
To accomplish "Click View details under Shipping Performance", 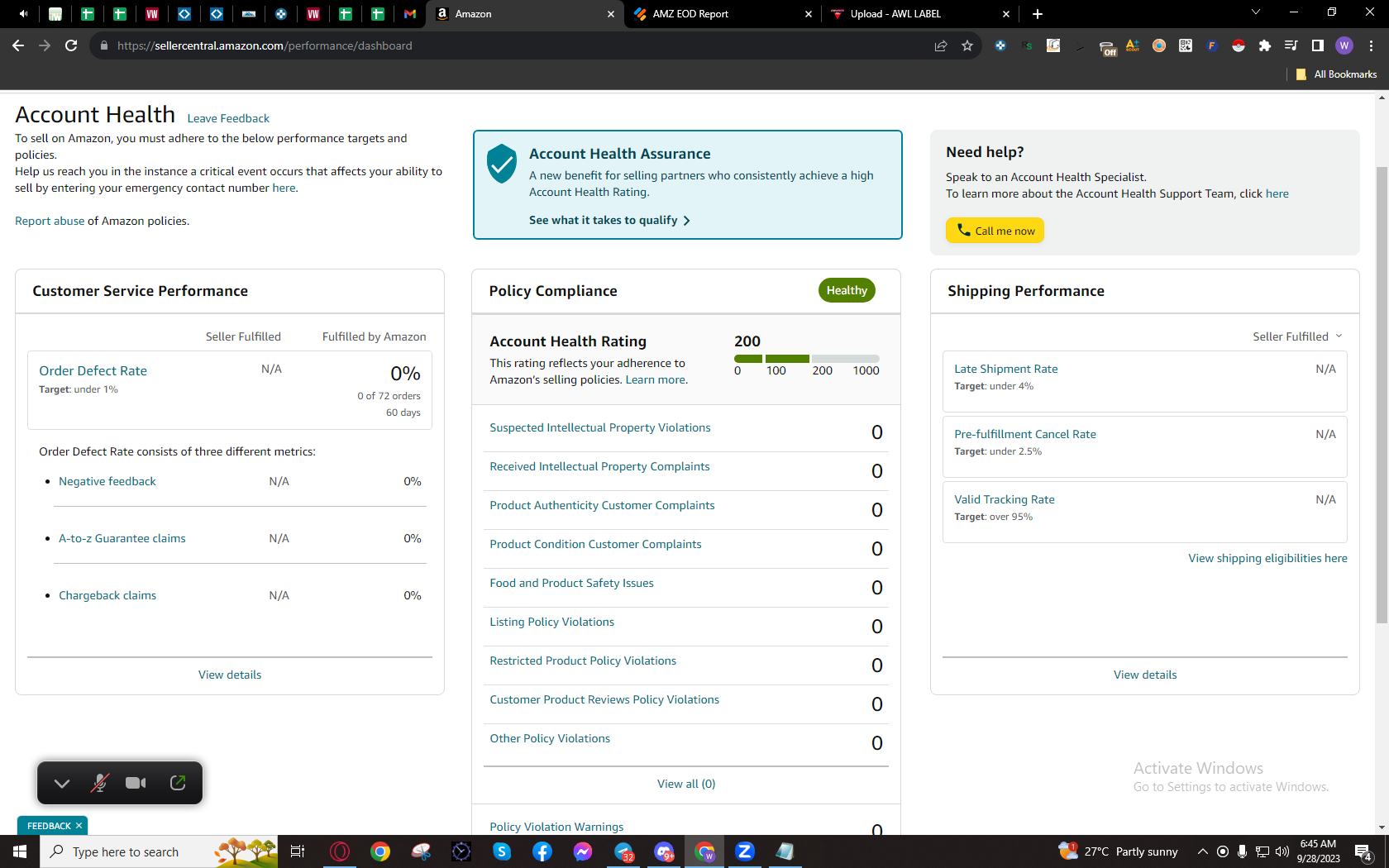I will click(1145, 675).
